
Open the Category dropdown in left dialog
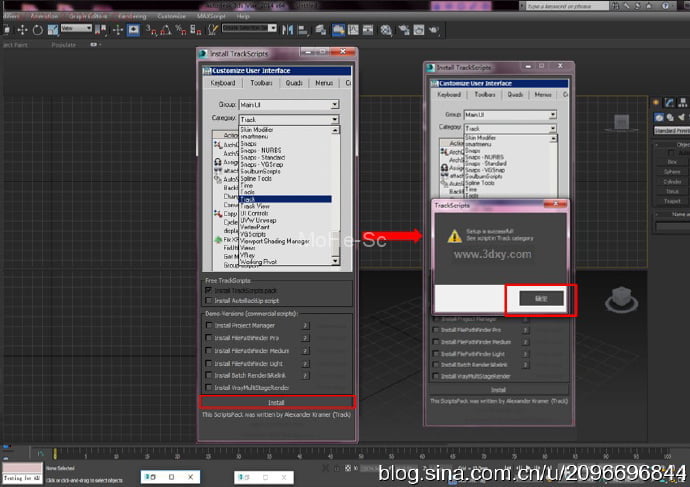pyautogui.click(x=334, y=119)
